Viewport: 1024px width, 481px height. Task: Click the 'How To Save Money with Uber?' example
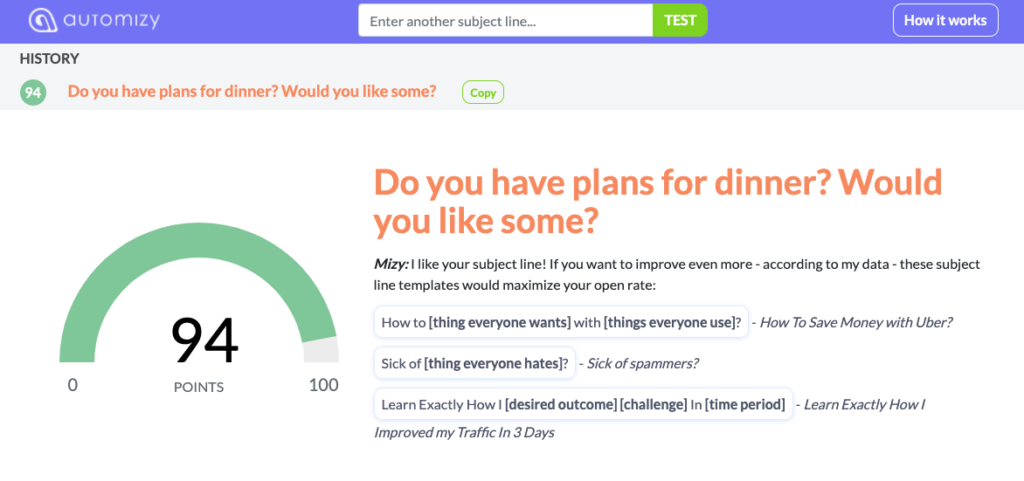[856, 322]
